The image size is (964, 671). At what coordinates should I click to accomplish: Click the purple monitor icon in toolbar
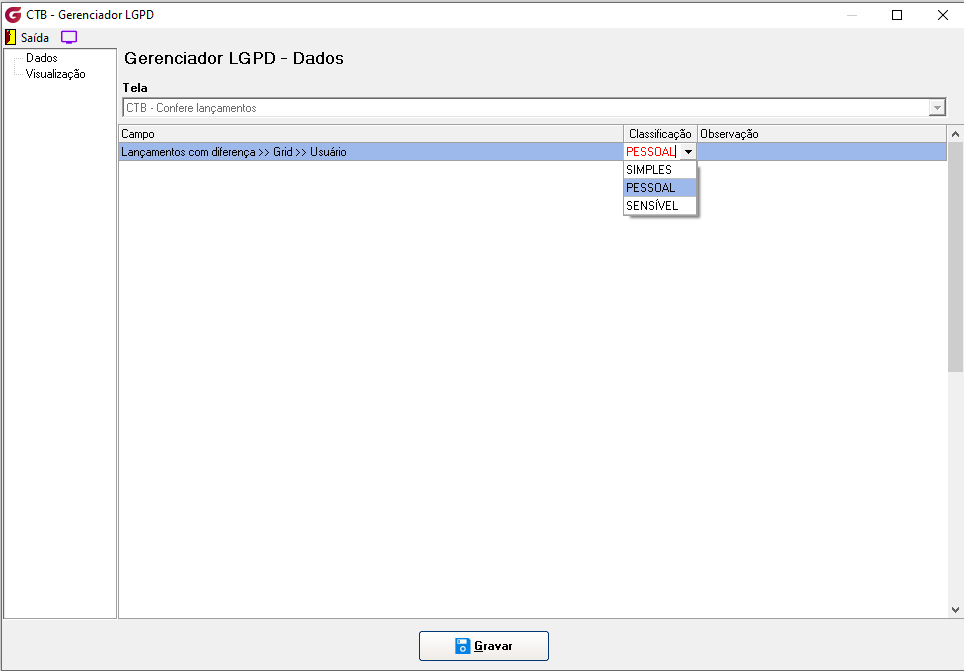pos(69,37)
